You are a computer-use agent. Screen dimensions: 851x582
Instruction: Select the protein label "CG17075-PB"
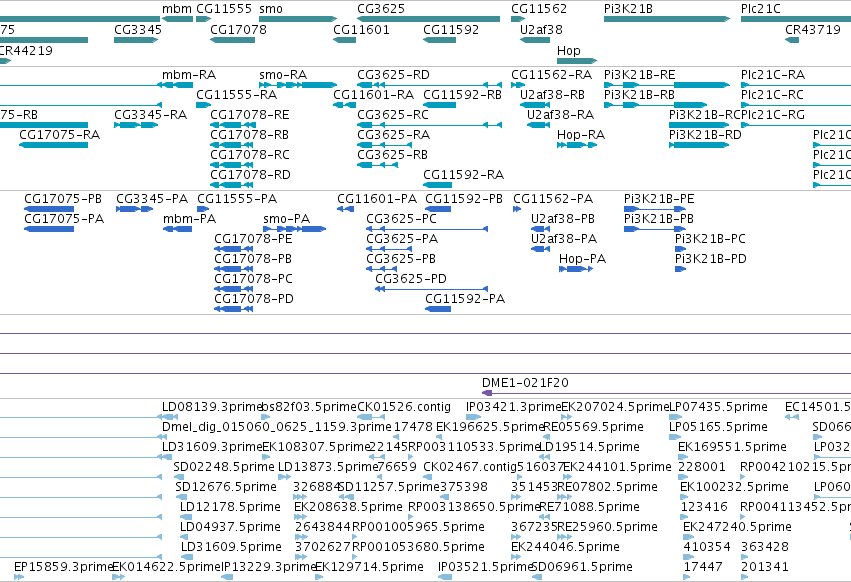click(x=63, y=199)
